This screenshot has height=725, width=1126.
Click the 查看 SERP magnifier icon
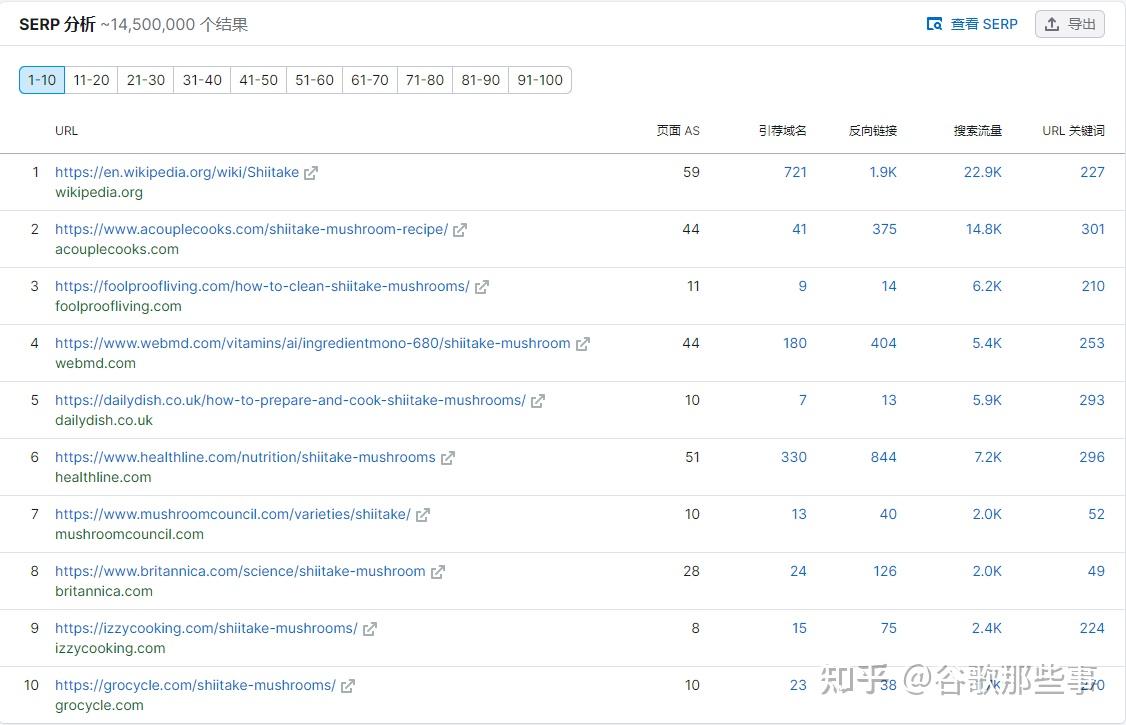(x=934, y=24)
